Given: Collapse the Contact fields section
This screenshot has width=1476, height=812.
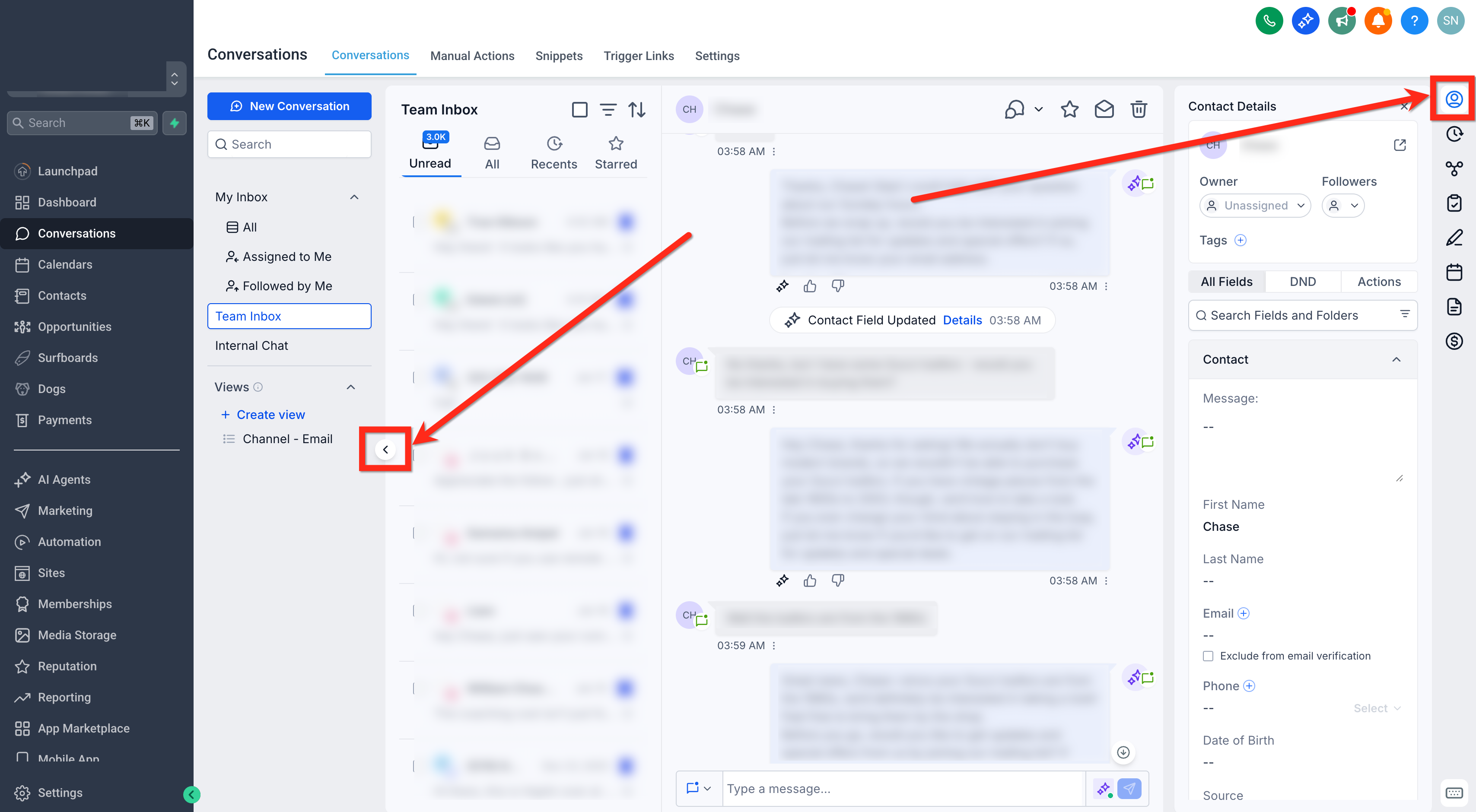Looking at the screenshot, I should coord(1396,359).
